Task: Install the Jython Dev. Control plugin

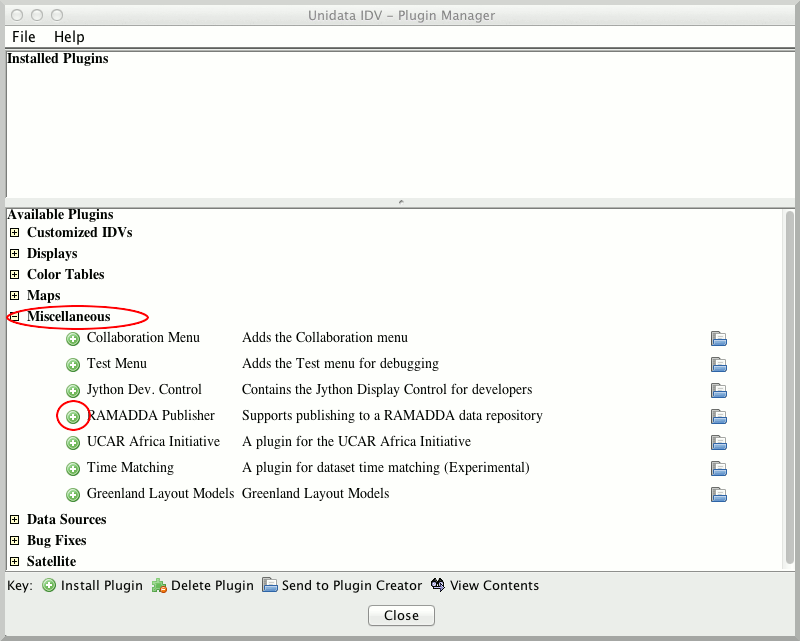Action: coord(73,390)
